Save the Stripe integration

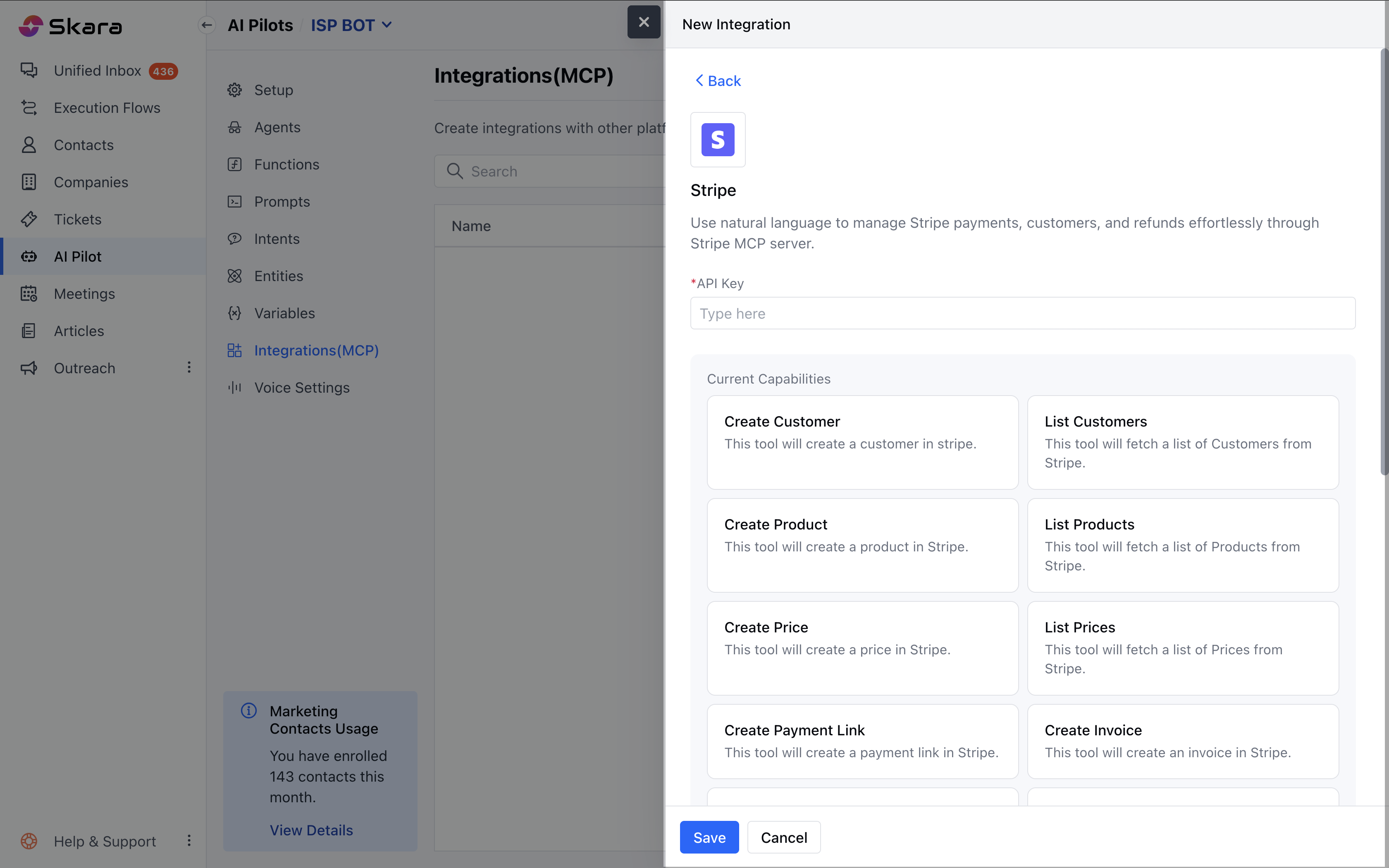click(709, 837)
